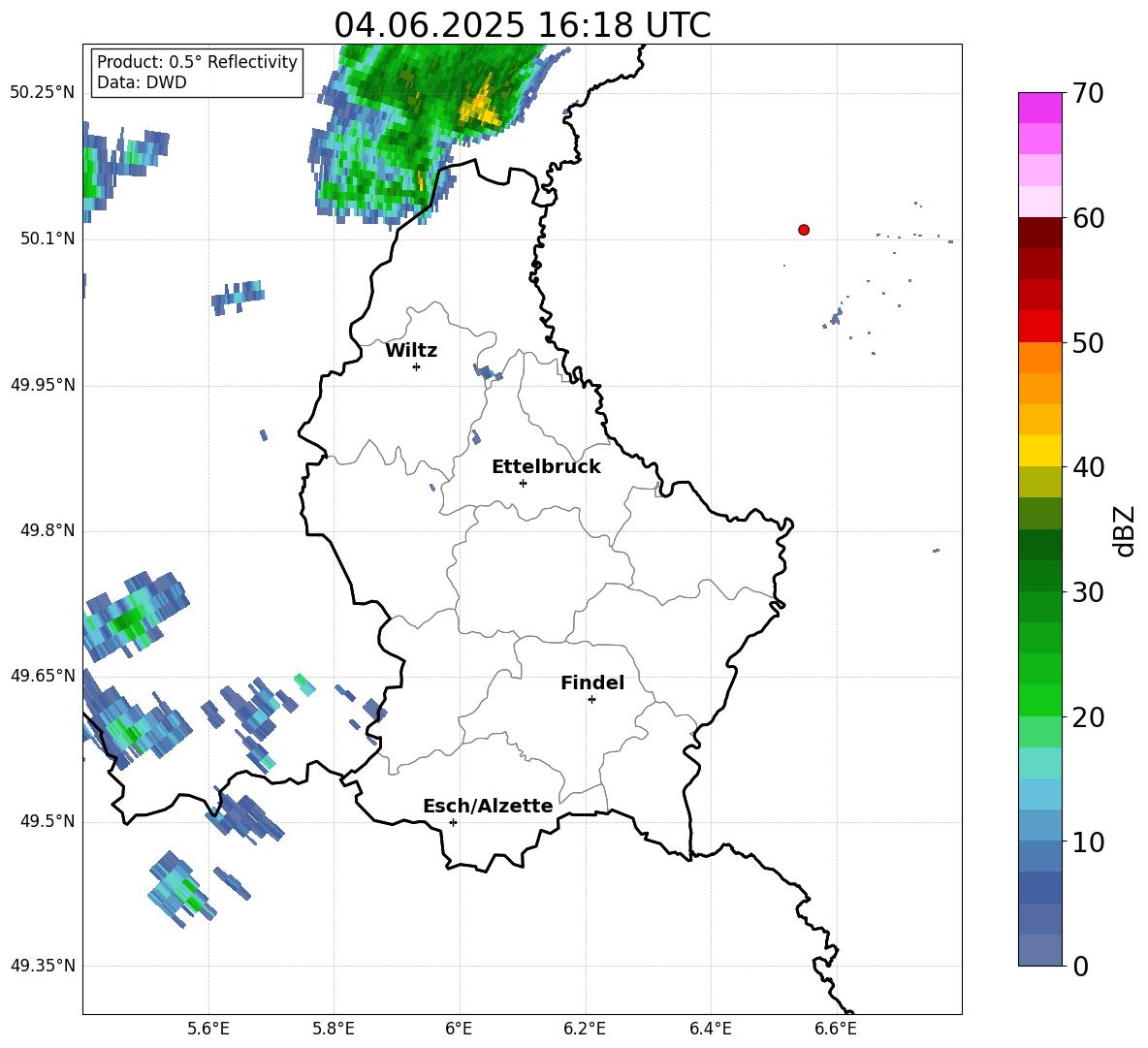Click the 70 tick on the colorbar
This screenshot has height=1048, width=1148.
click(1088, 94)
